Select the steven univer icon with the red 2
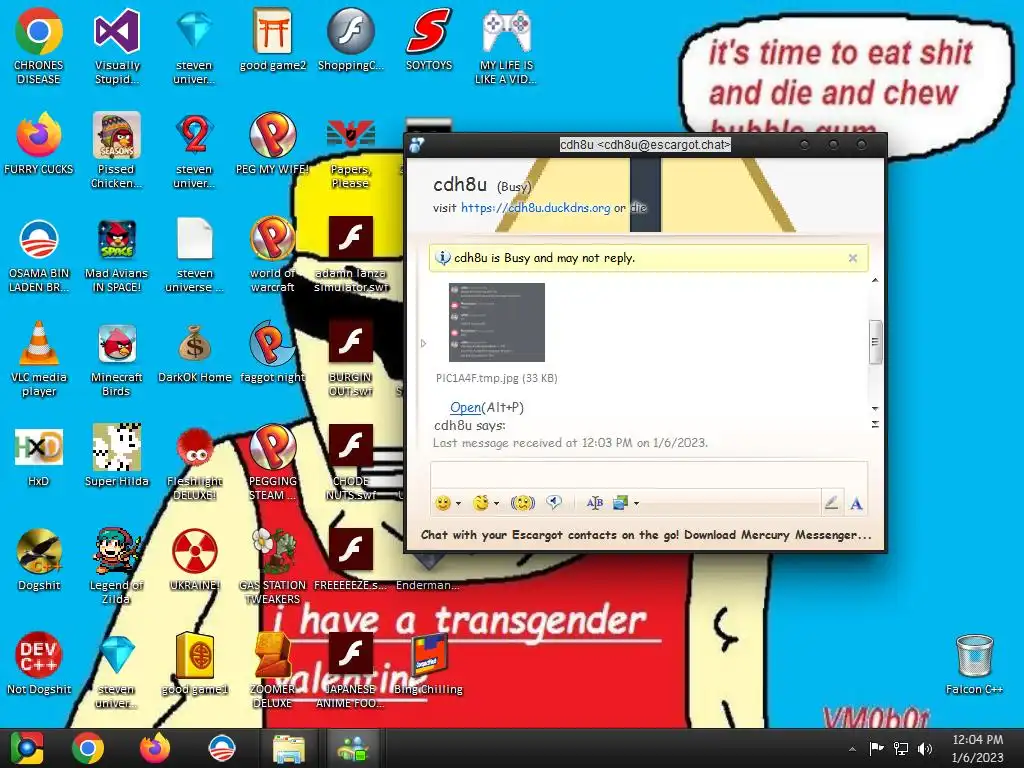Viewport: 1024px width, 768px height. [195, 150]
